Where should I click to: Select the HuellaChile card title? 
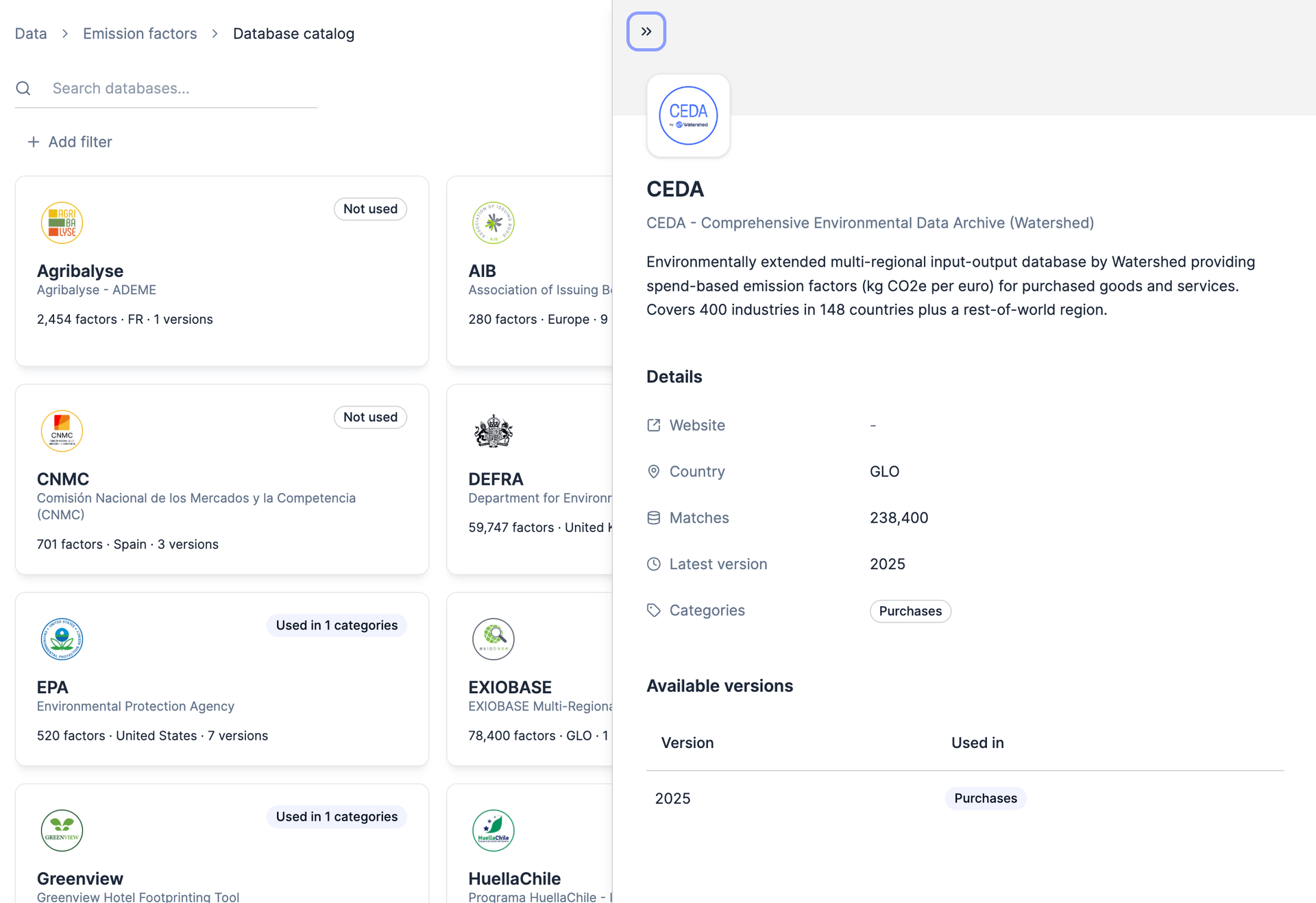click(x=514, y=878)
